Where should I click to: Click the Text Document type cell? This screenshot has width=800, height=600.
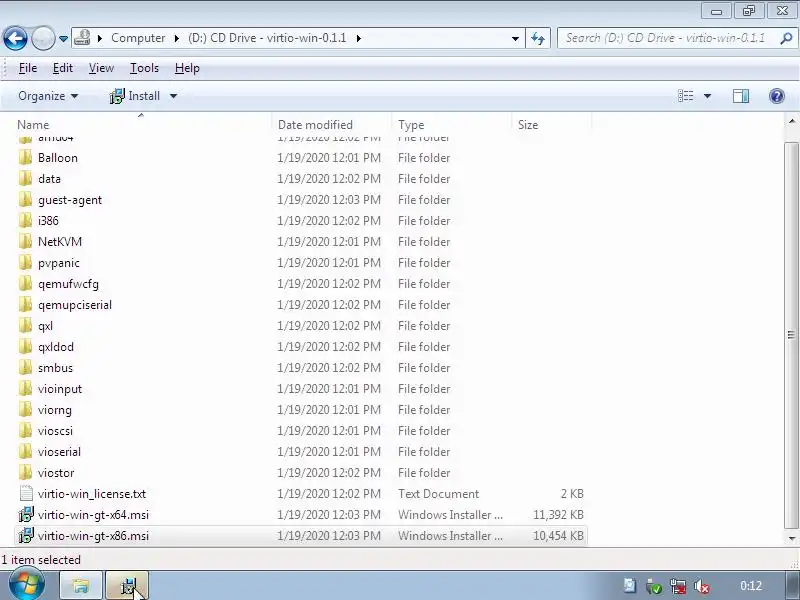[x=438, y=494]
